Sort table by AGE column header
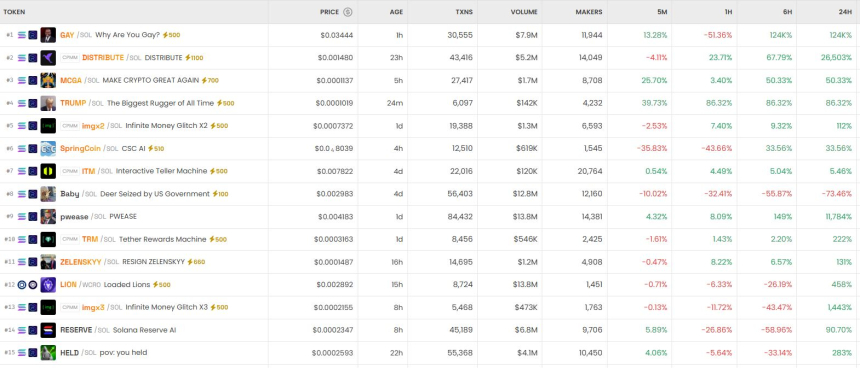 coord(396,12)
